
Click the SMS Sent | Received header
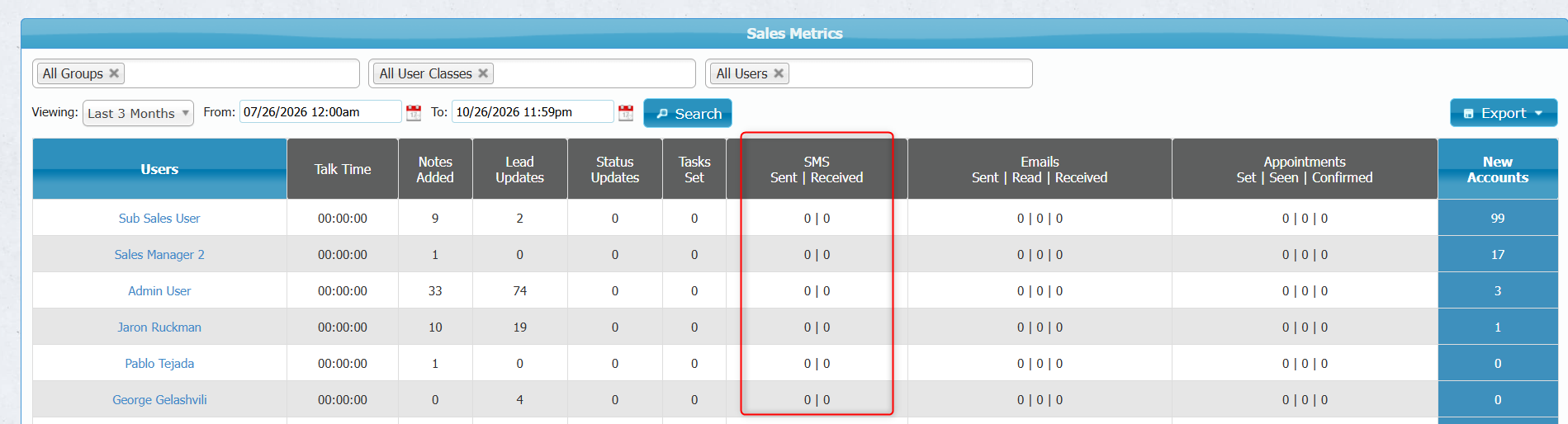[817, 169]
